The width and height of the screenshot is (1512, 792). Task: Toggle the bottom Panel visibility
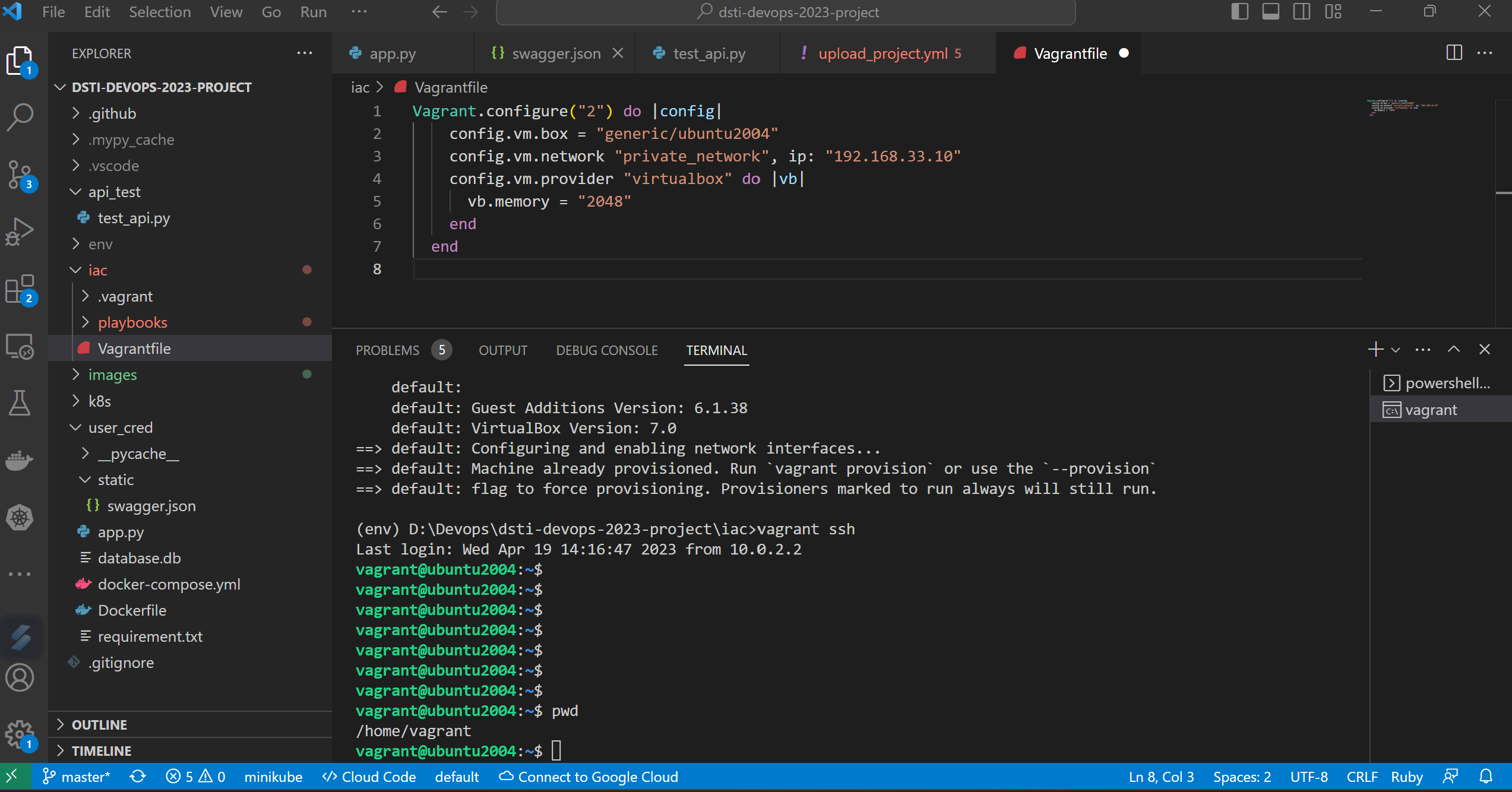pyautogui.click(x=1271, y=11)
